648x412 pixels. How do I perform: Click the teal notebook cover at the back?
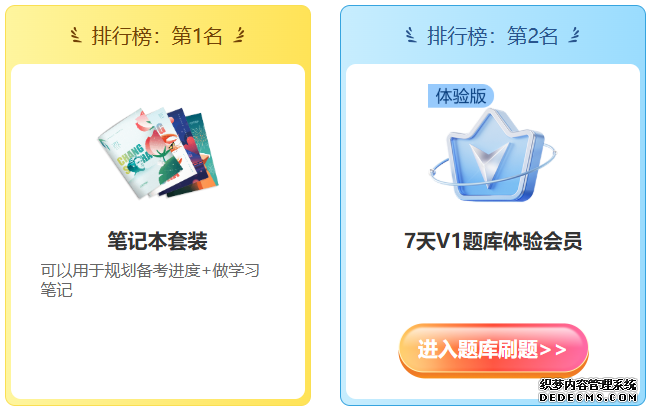point(203,147)
